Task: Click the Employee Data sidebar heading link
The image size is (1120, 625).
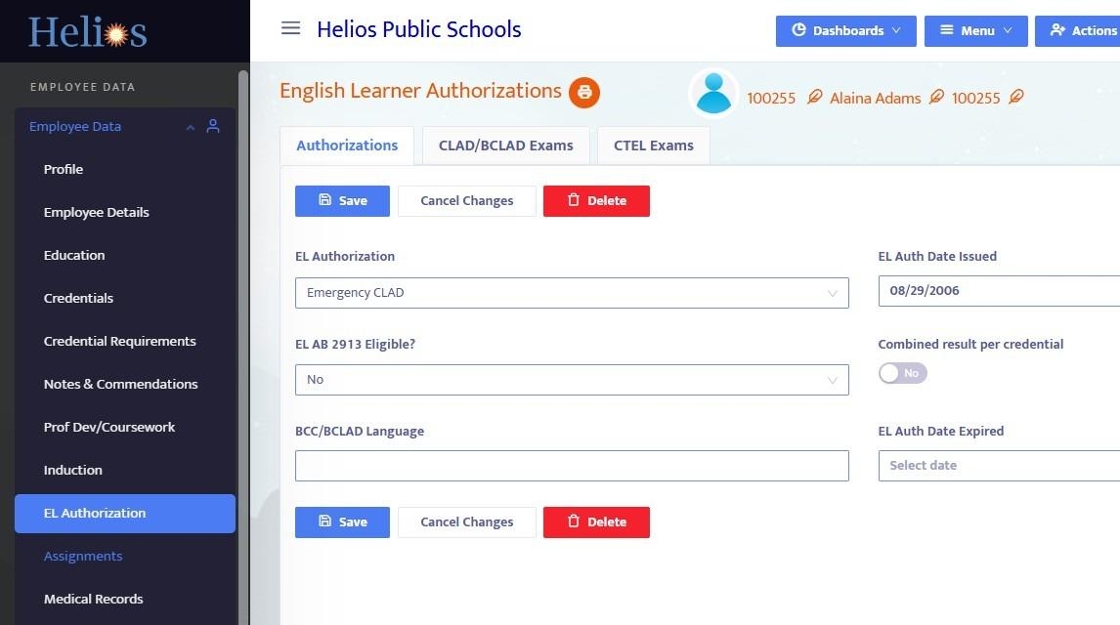Action: tap(75, 126)
